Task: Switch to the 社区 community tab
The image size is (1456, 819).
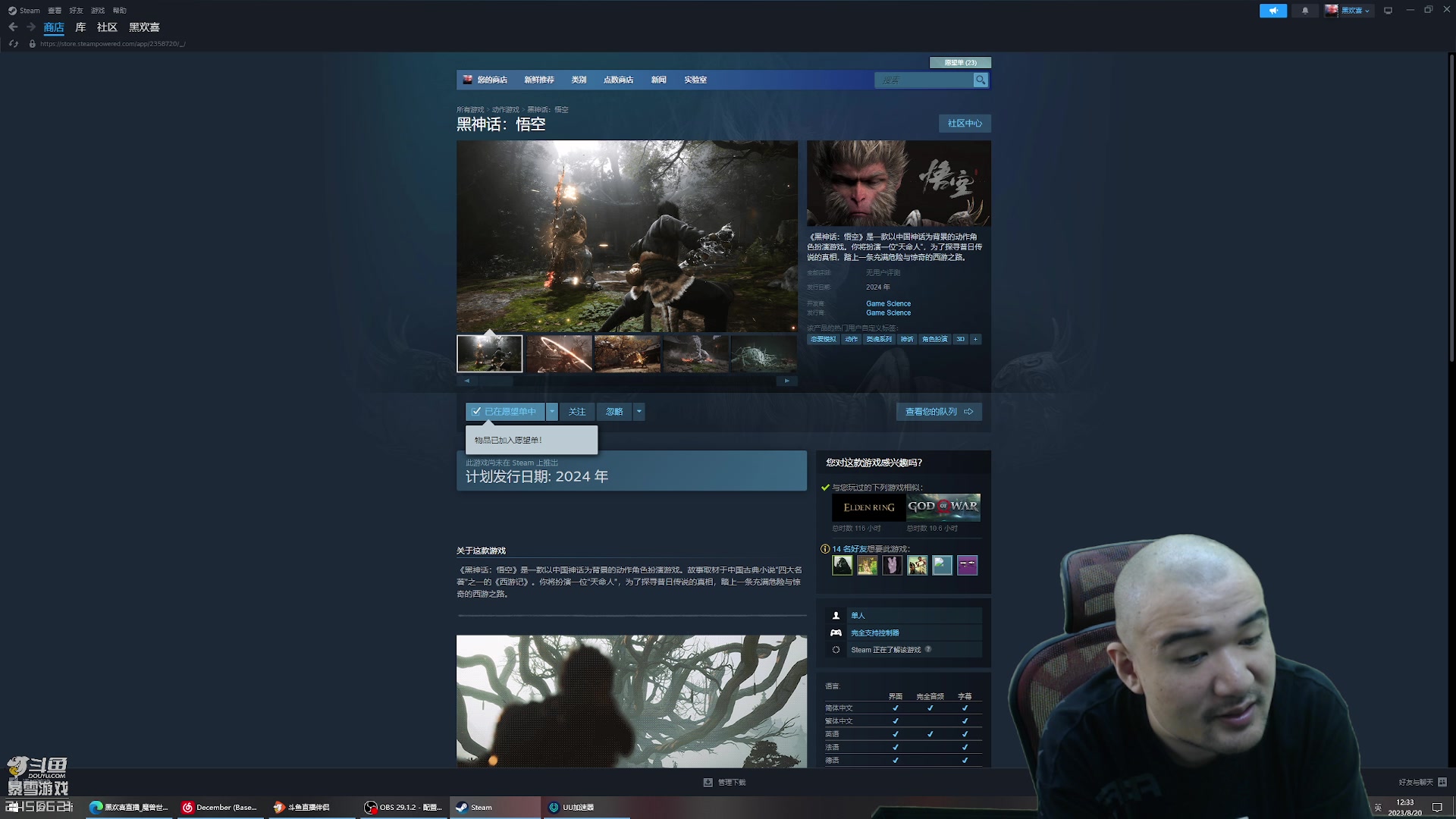Action: (107, 27)
